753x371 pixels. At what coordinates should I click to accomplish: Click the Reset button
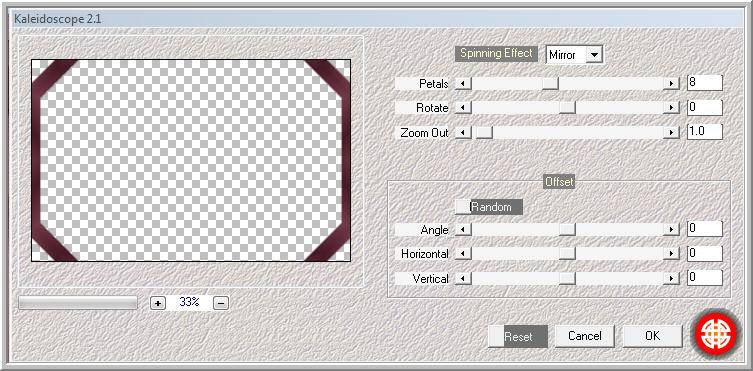(518, 336)
